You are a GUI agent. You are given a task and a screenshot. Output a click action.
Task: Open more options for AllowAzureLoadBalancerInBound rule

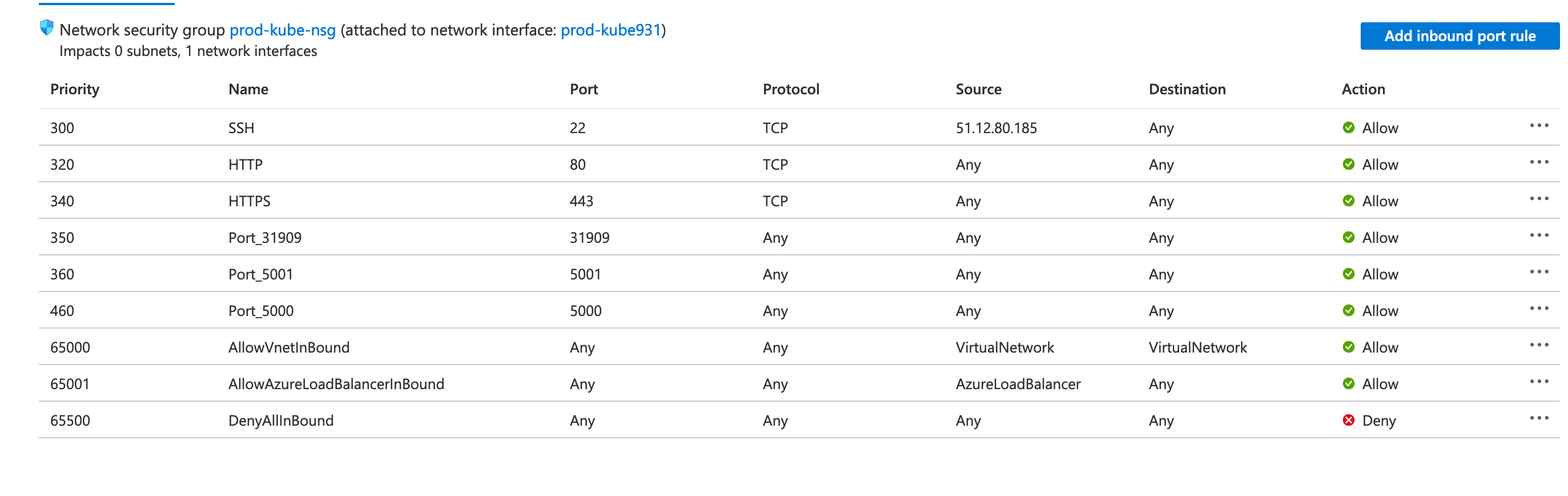point(1538,382)
